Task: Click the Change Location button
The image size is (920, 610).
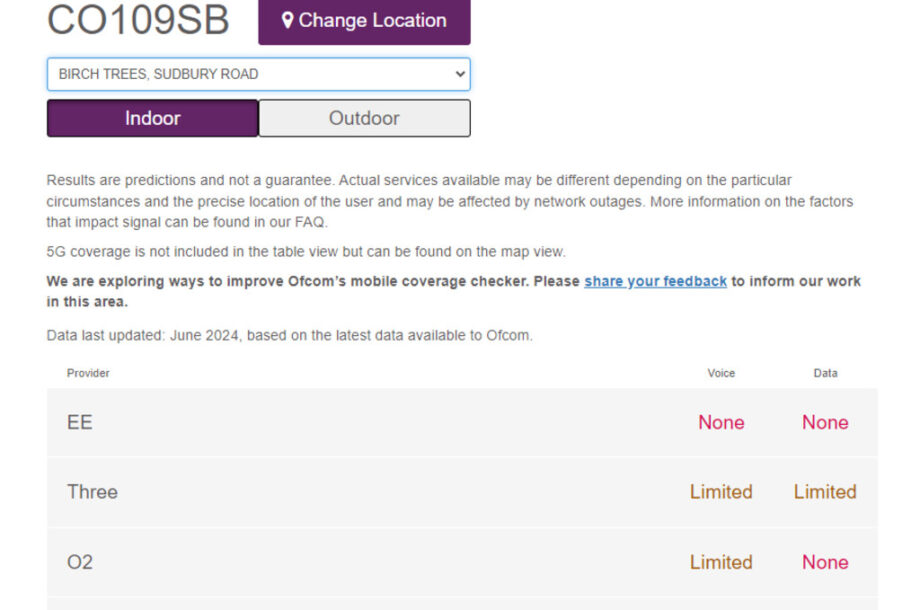Action: coord(364,22)
